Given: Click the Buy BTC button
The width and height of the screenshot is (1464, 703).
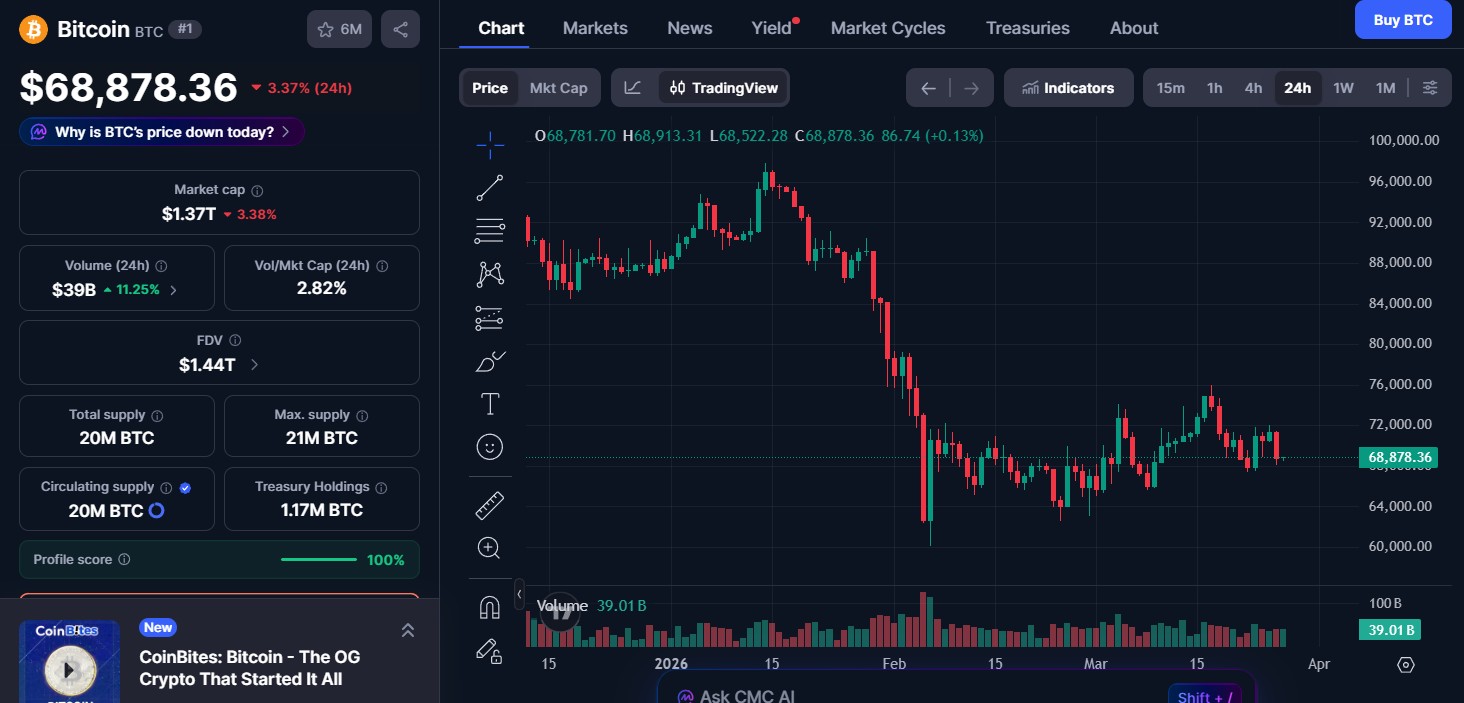Looking at the screenshot, I should [1402, 19].
